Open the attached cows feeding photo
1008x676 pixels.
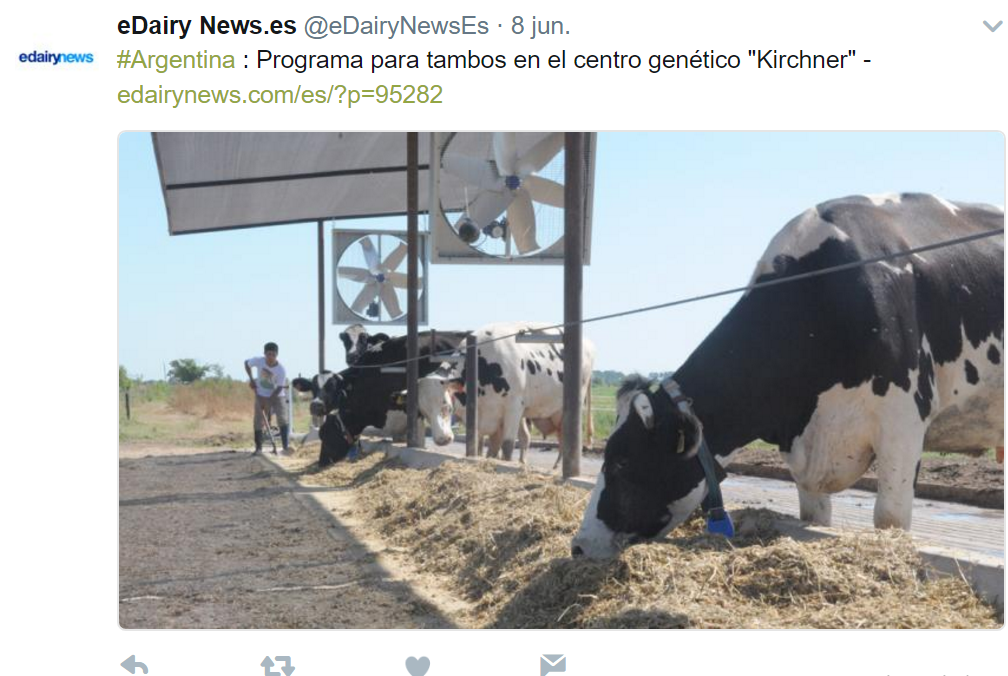pyautogui.click(x=561, y=380)
